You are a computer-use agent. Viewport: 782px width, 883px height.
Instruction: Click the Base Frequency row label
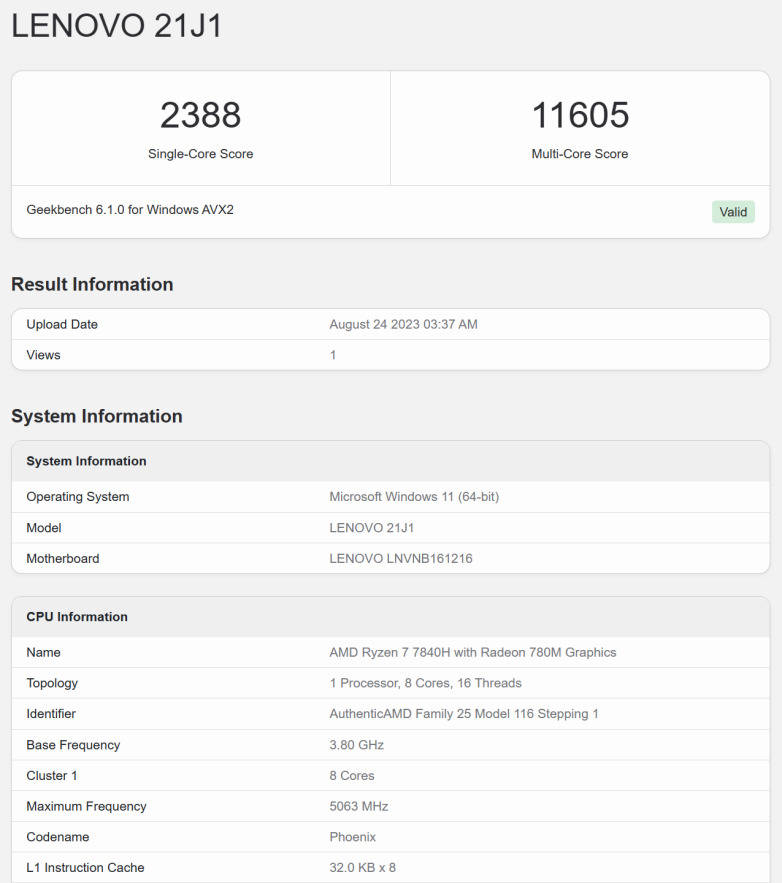click(x=73, y=745)
